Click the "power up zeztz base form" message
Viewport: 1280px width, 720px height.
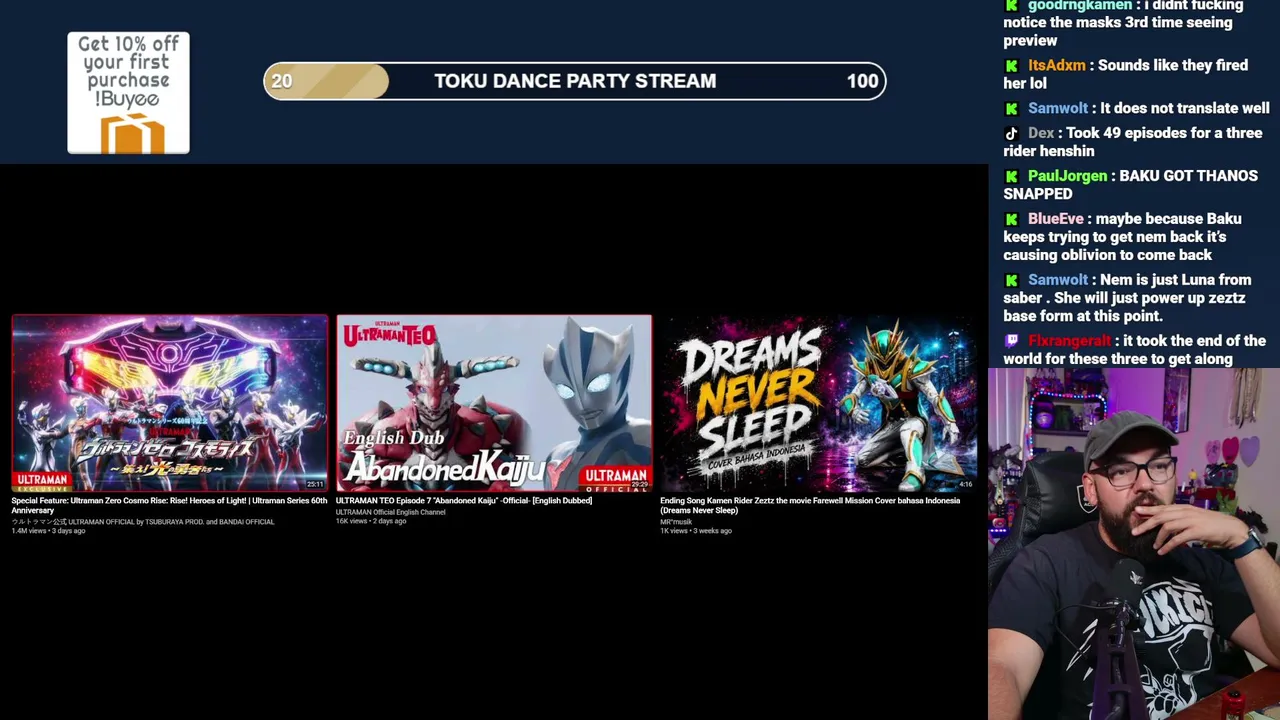(1128, 299)
